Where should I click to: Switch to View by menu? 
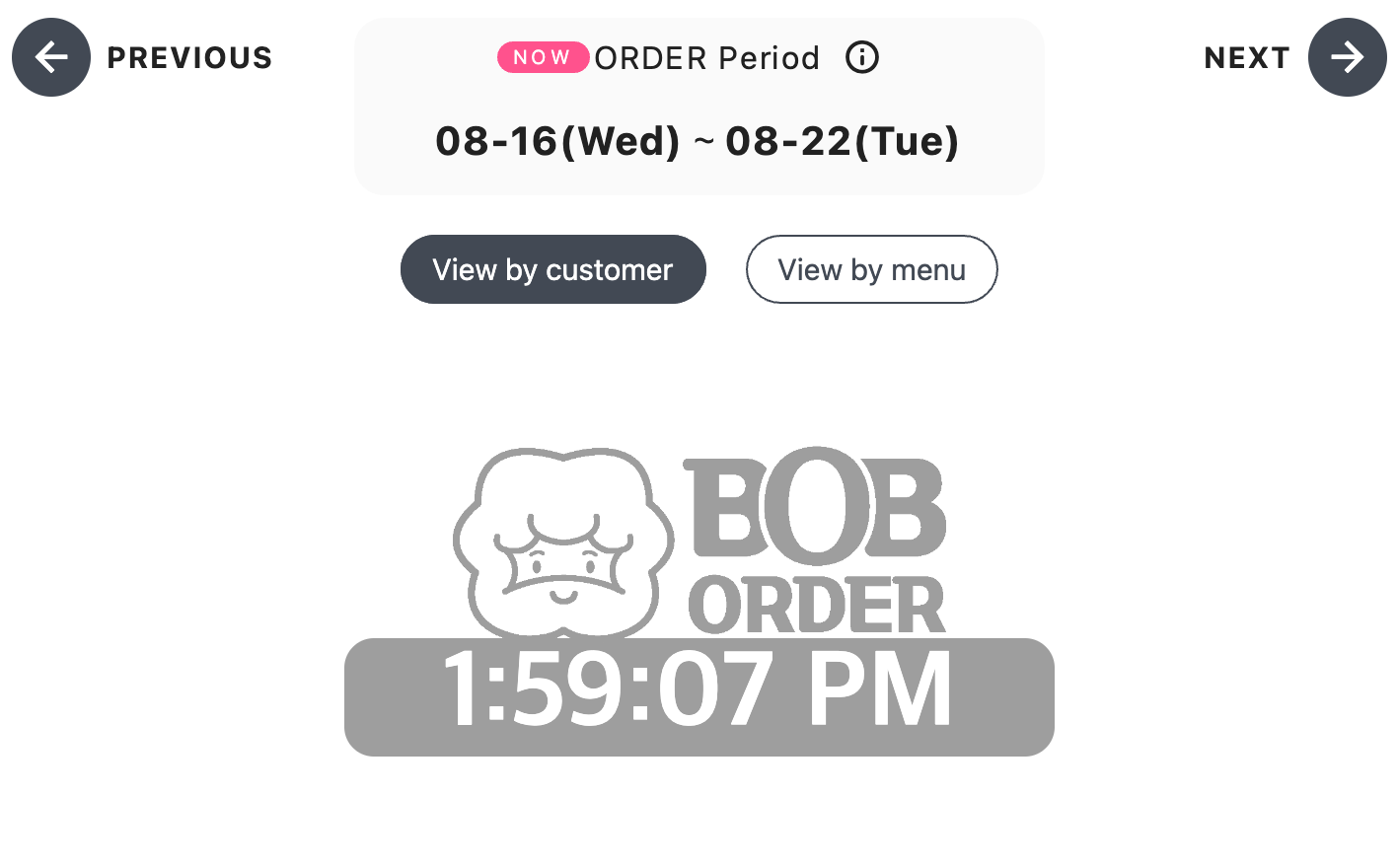click(x=872, y=269)
